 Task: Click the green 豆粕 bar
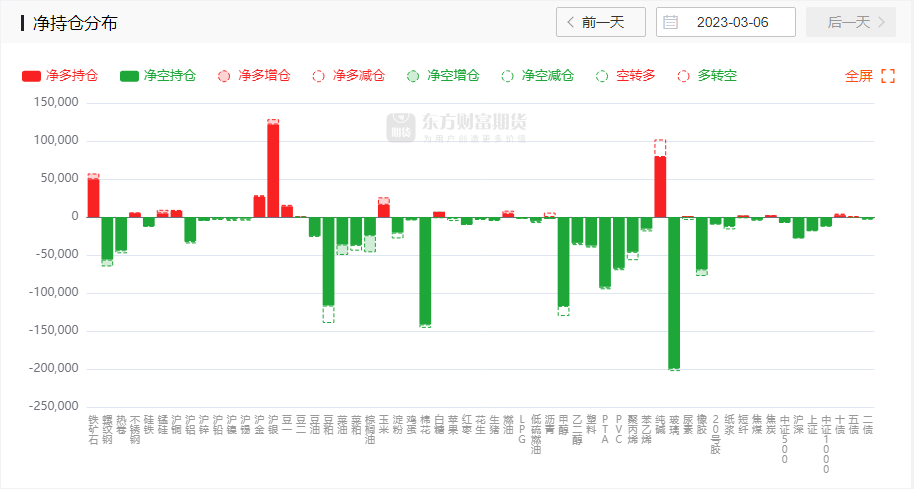coord(328,260)
